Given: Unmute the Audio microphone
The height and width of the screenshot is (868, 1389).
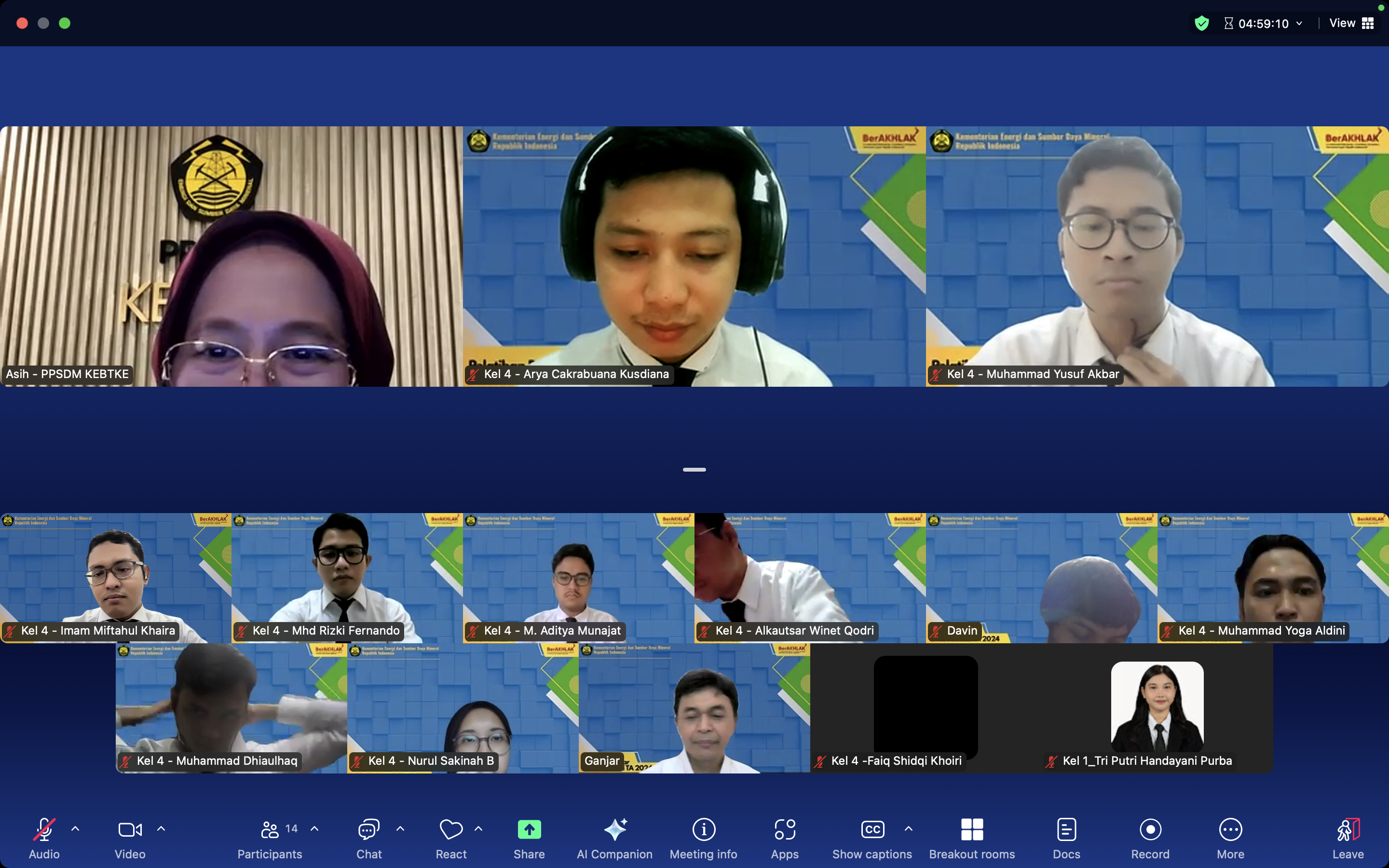Looking at the screenshot, I should pos(44,829).
